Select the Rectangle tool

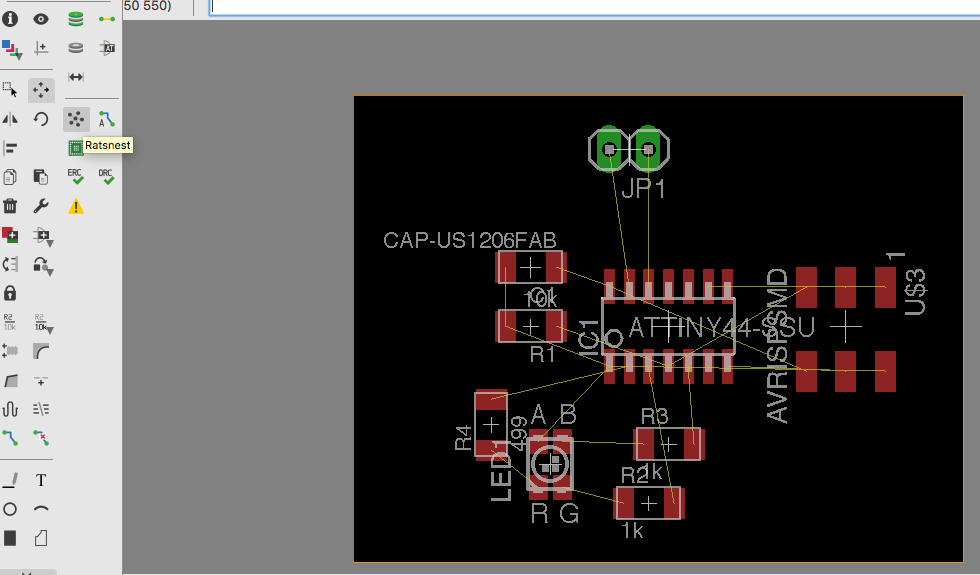point(10,538)
